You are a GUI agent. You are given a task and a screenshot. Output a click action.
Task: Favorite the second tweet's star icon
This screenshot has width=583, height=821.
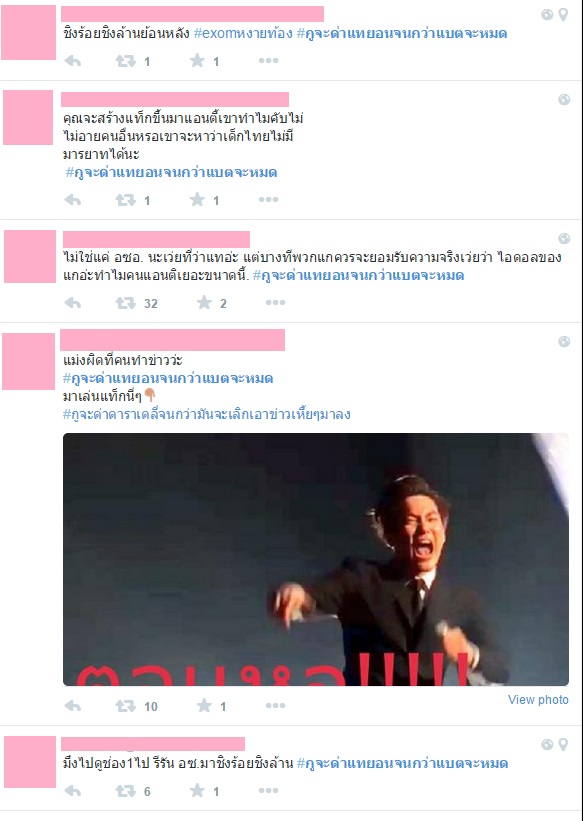point(197,199)
